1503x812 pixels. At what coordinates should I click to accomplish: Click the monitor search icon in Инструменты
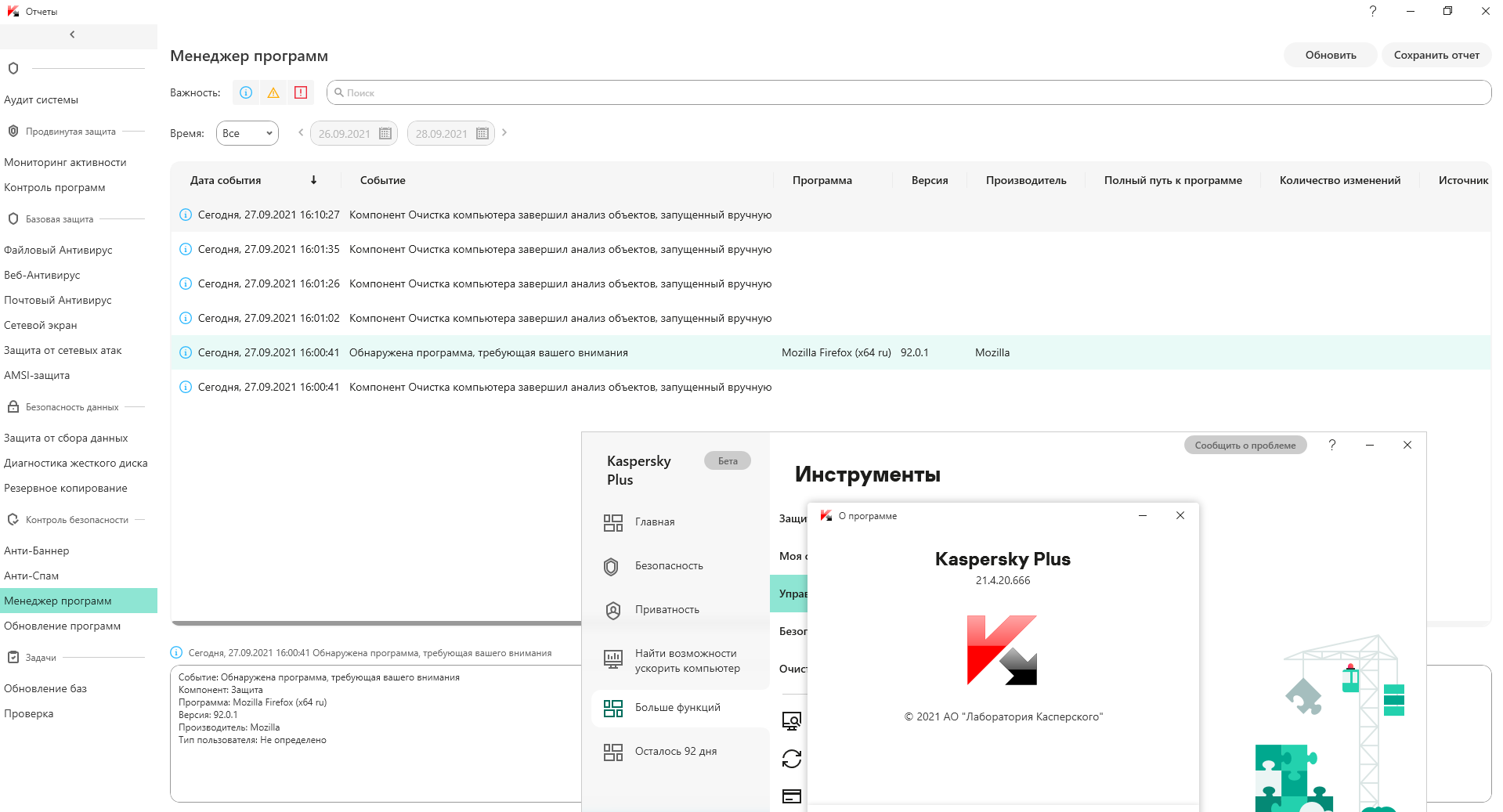tap(792, 721)
